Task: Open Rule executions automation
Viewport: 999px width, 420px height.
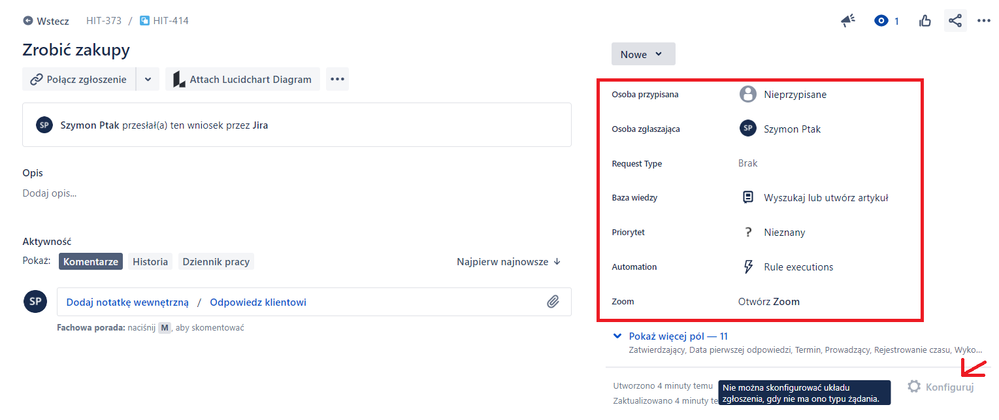Action: pos(798,267)
